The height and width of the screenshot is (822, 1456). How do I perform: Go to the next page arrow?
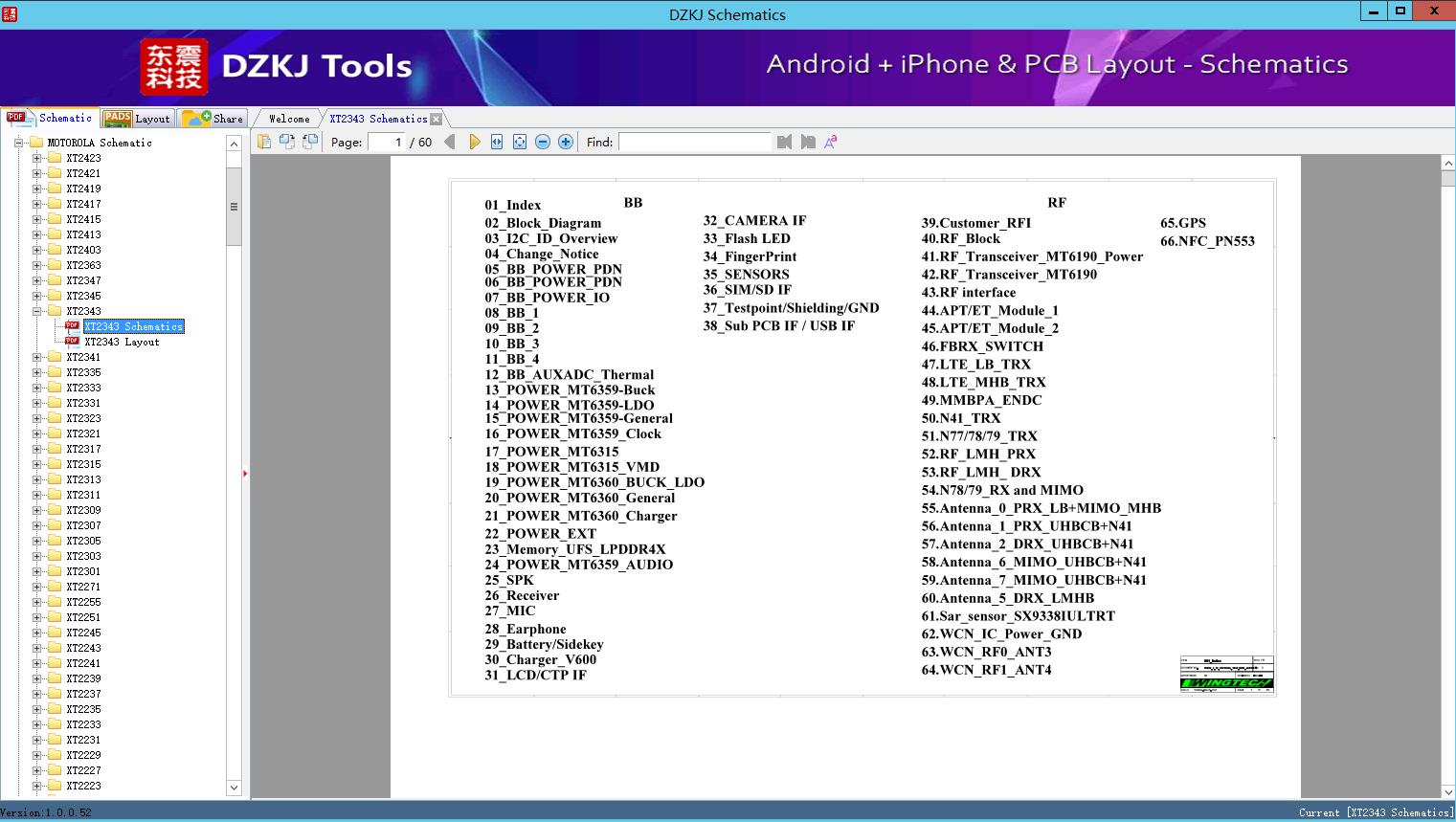pyautogui.click(x=474, y=142)
